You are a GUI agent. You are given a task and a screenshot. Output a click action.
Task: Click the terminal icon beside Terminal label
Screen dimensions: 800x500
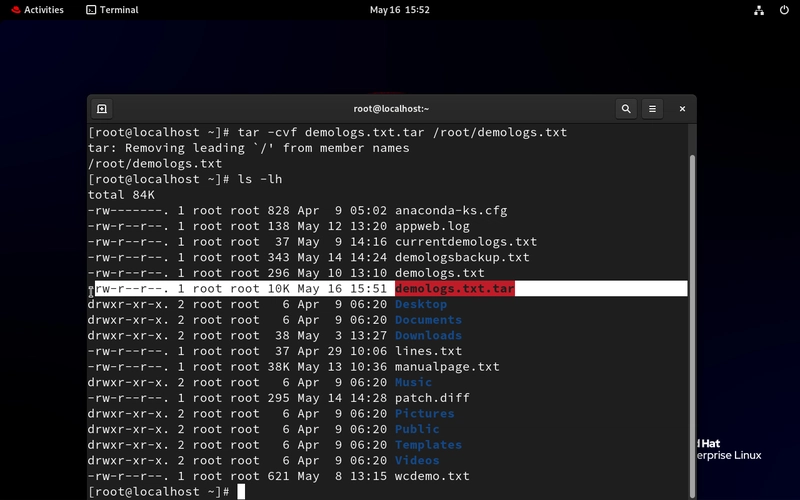tap(91, 10)
